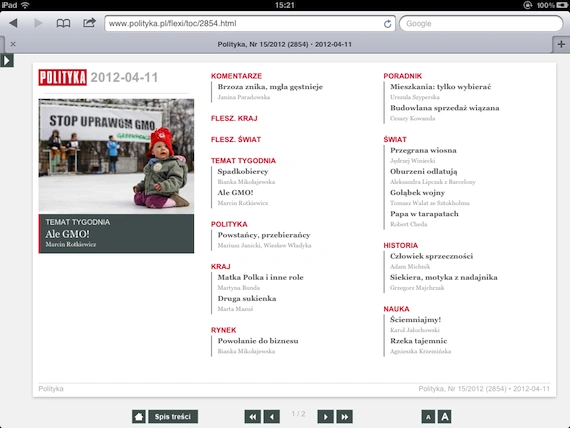Open Ale GMO! in the contents list
The height and width of the screenshot is (428, 570).
(235, 193)
